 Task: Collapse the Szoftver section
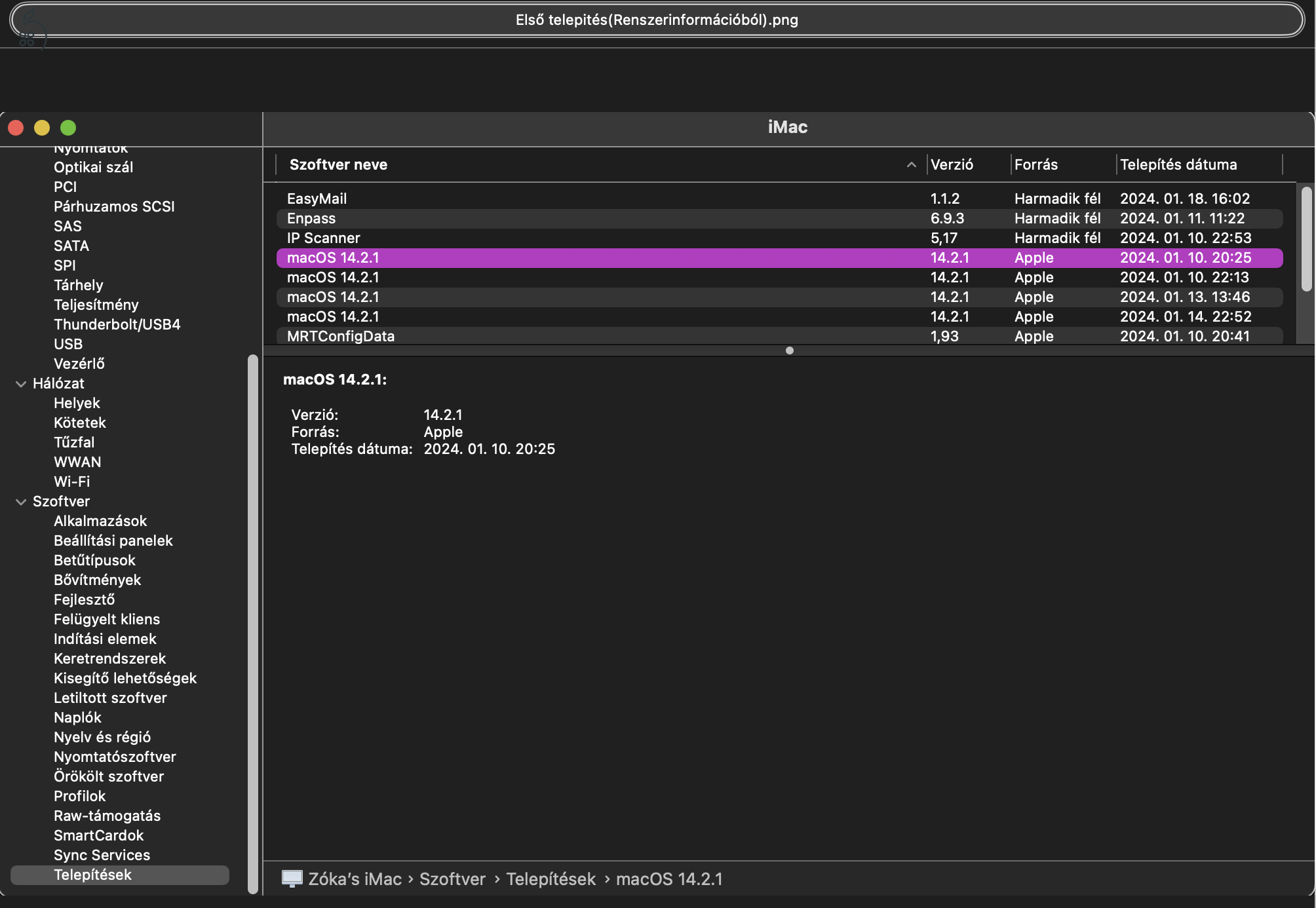(21, 502)
